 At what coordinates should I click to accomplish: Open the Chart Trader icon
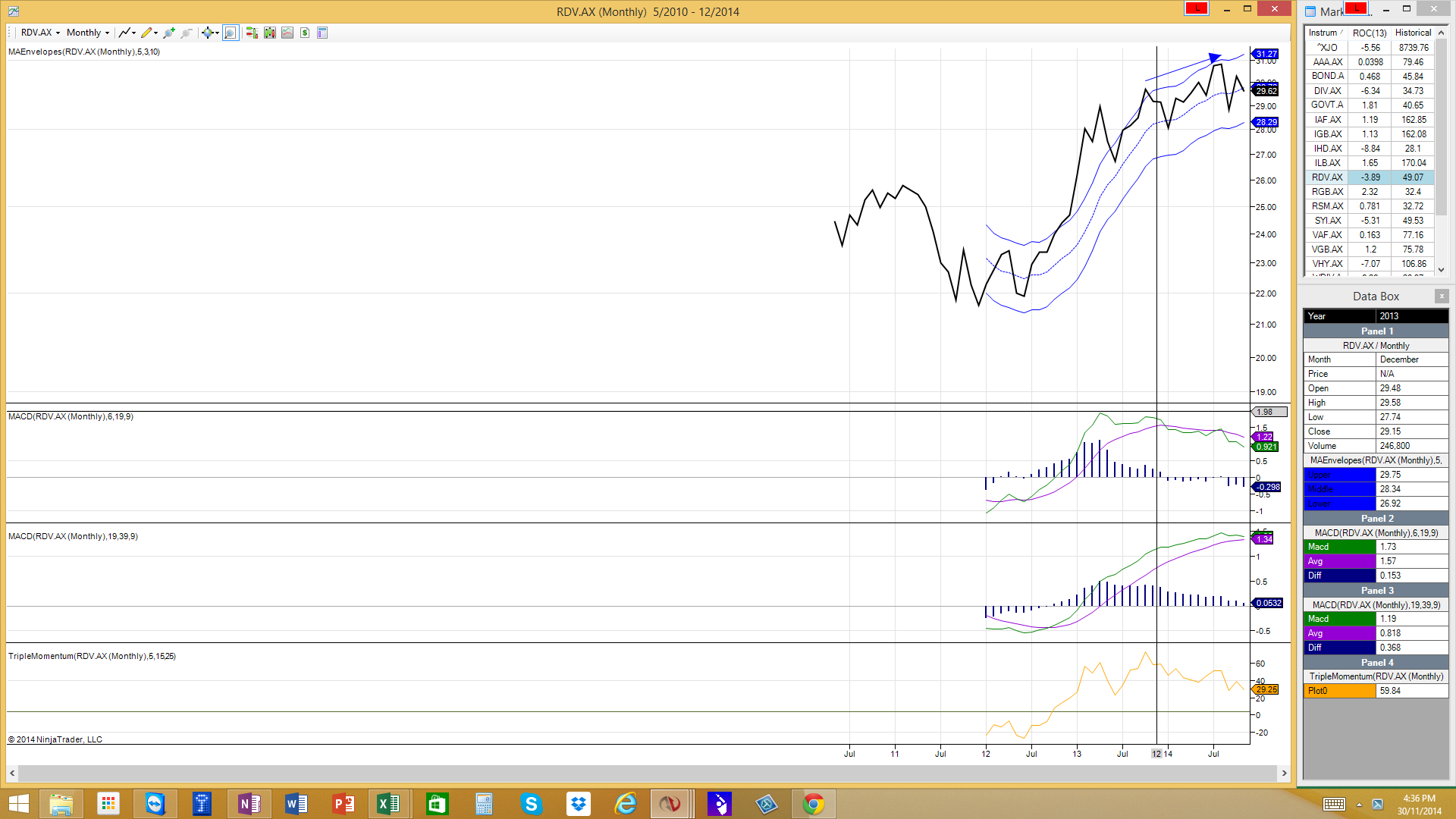click(252, 33)
